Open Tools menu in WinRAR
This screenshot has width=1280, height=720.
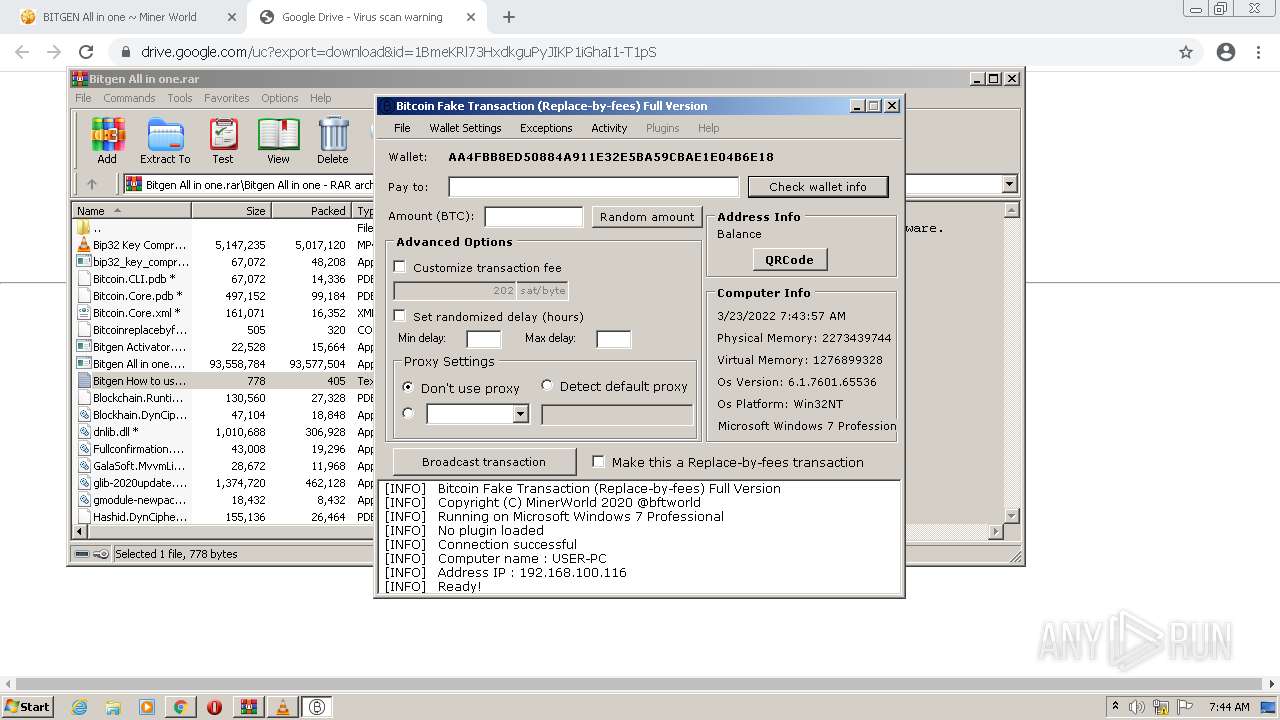pos(180,98)
